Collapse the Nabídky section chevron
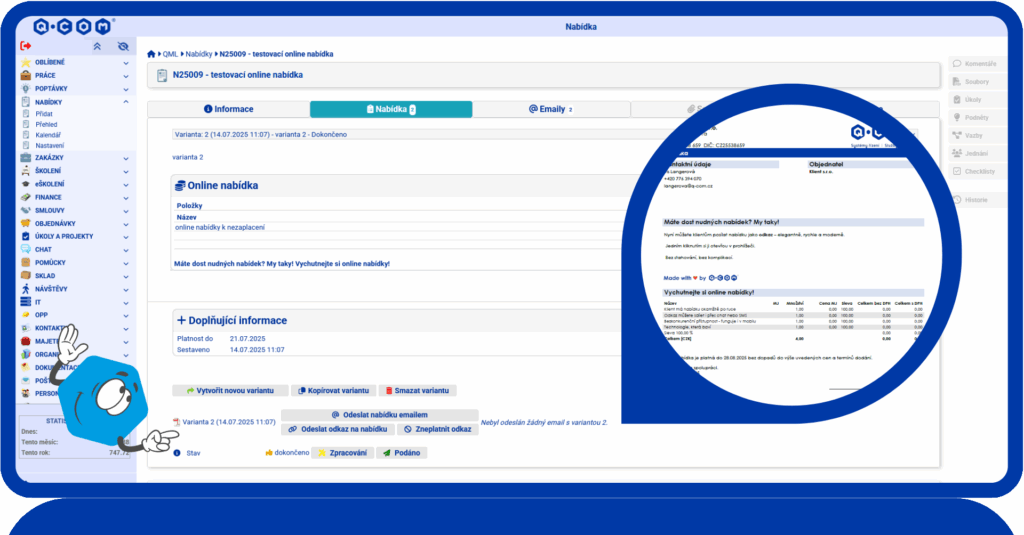The height and width of the screenshot is (535, 1024). coord(126,102)
